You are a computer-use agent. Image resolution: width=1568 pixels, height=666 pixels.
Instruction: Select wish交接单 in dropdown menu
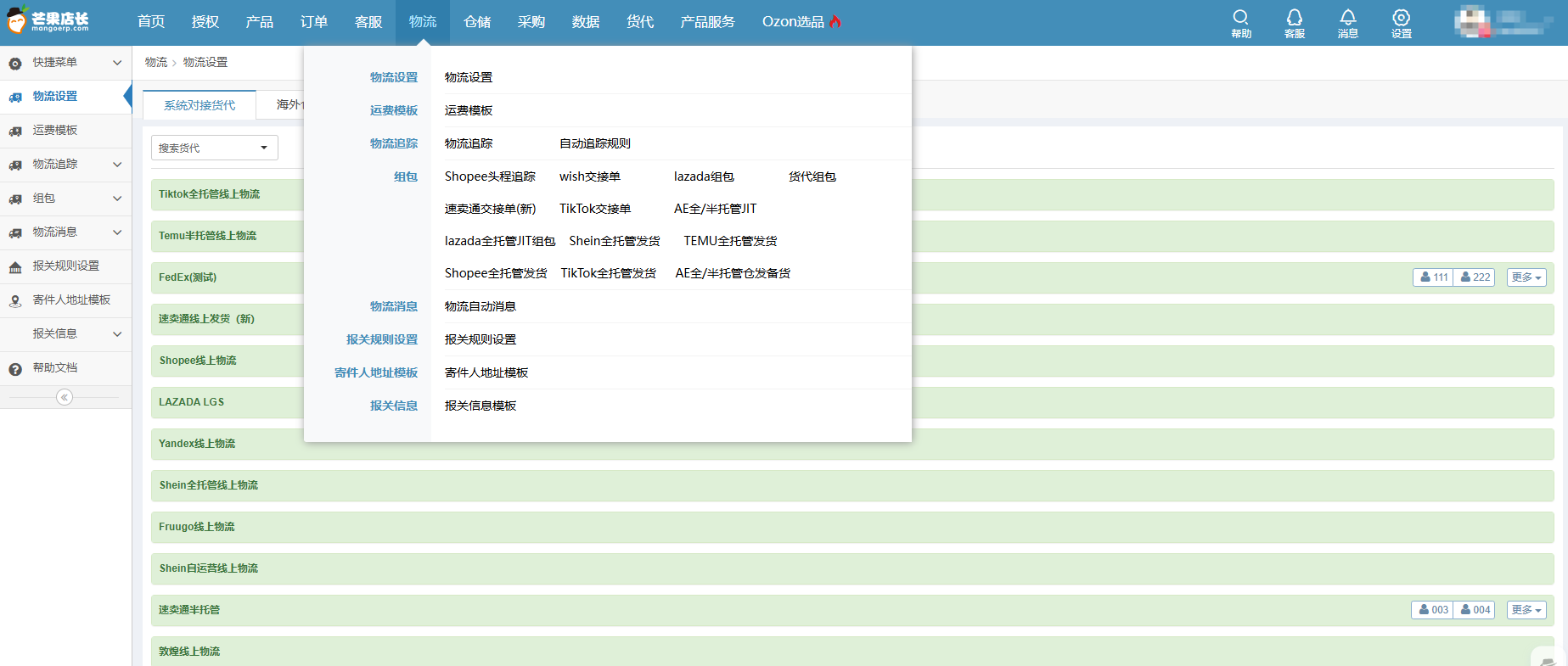tap(590, 176)
